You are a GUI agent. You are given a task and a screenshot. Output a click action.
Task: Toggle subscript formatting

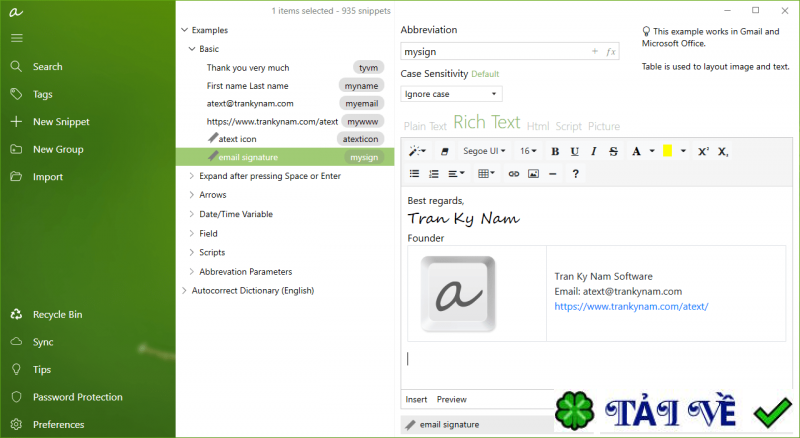[x=722, y=151]
